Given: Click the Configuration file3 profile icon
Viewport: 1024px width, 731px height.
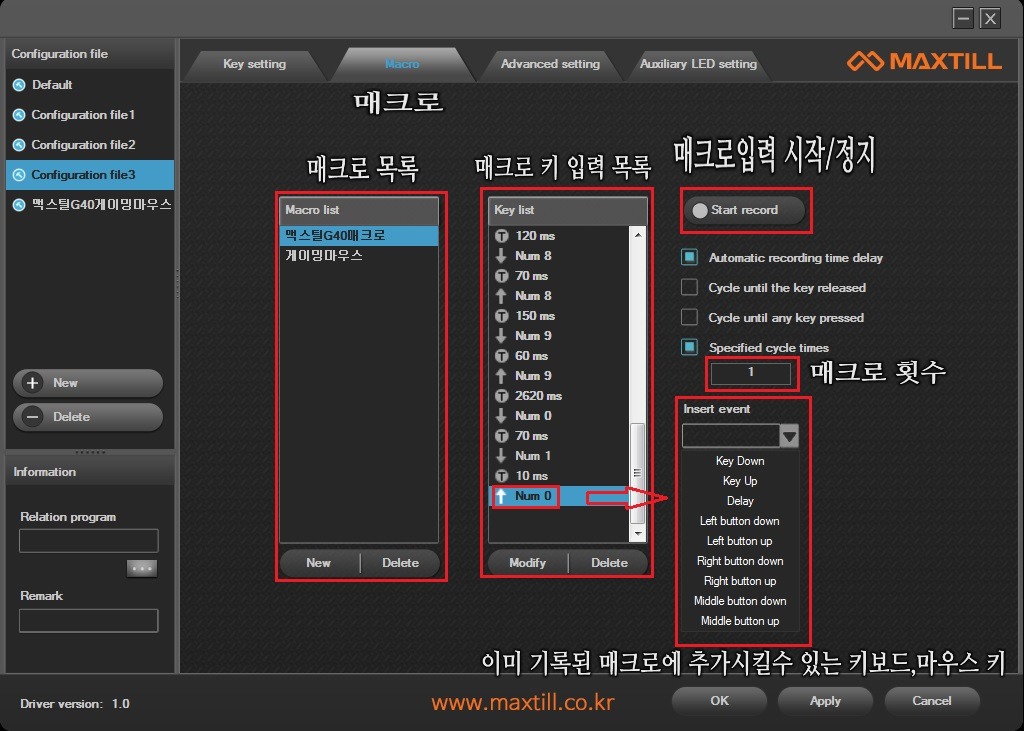Looking at the screenshot, I should pos(19,175).
